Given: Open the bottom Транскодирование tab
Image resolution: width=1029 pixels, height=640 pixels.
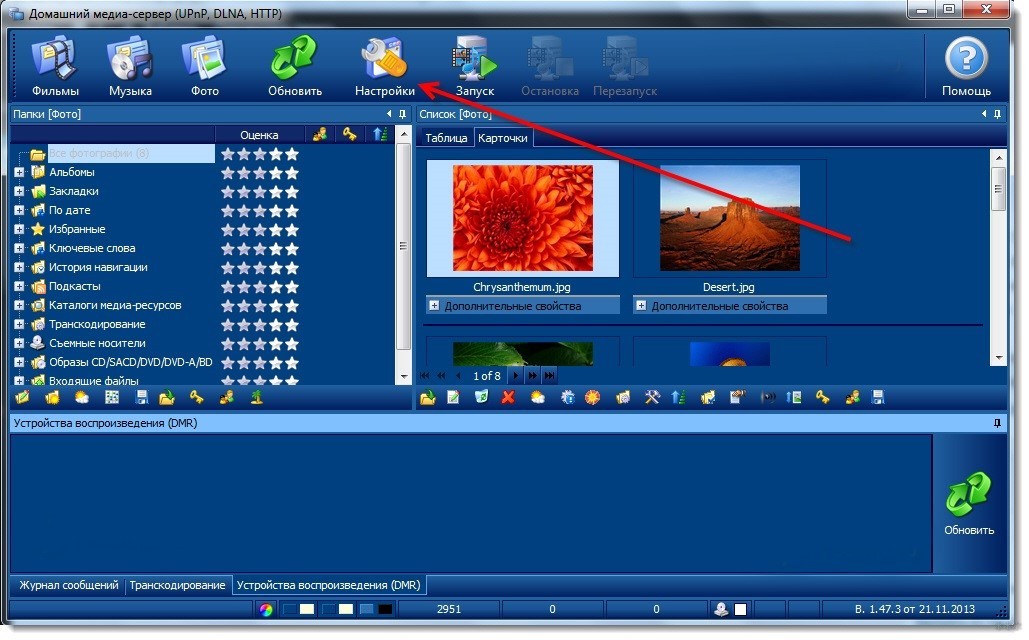Looking at the screenshot, I should 177,586.
